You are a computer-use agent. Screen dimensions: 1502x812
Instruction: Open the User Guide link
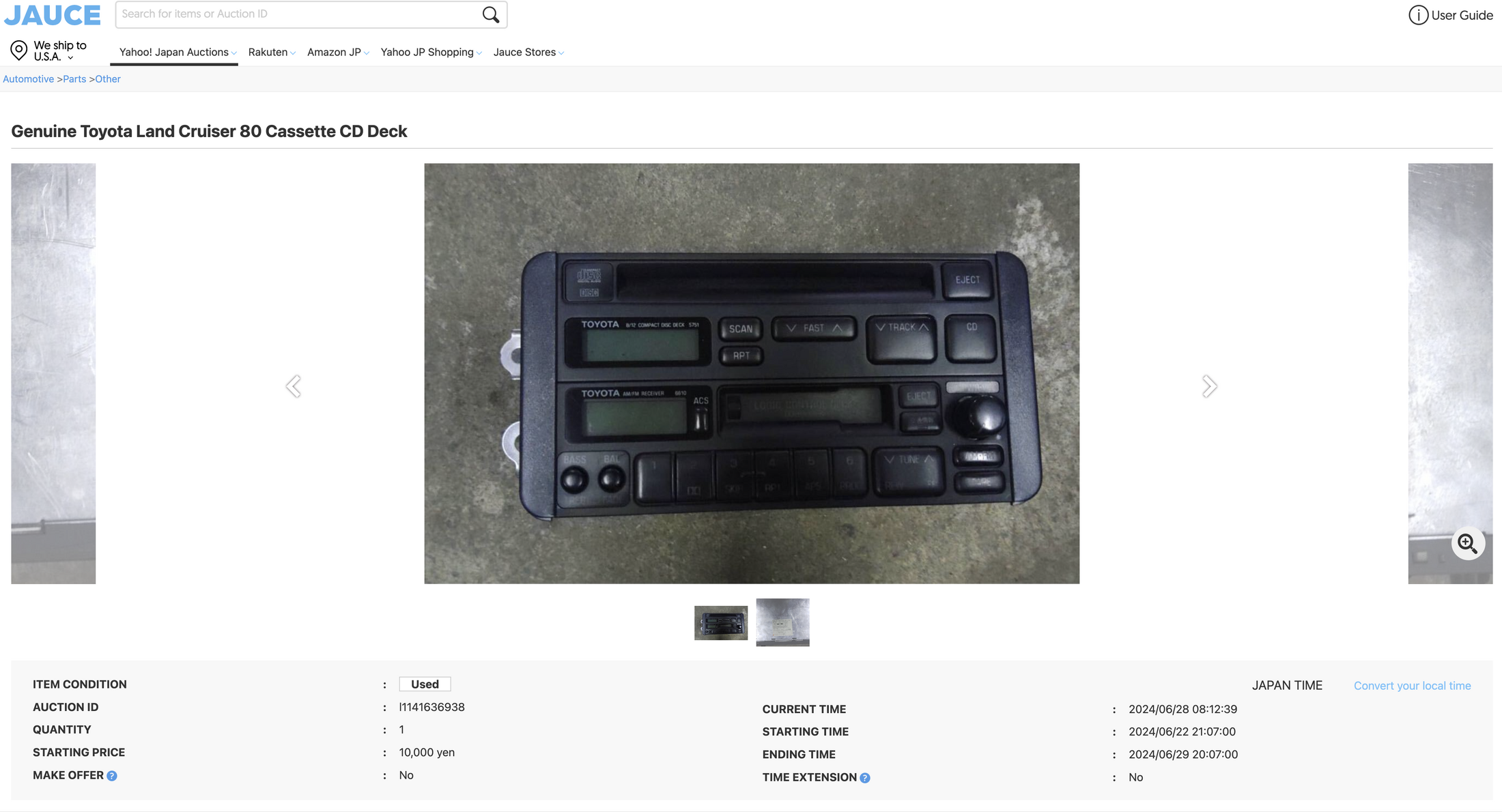pos(1462,15)
